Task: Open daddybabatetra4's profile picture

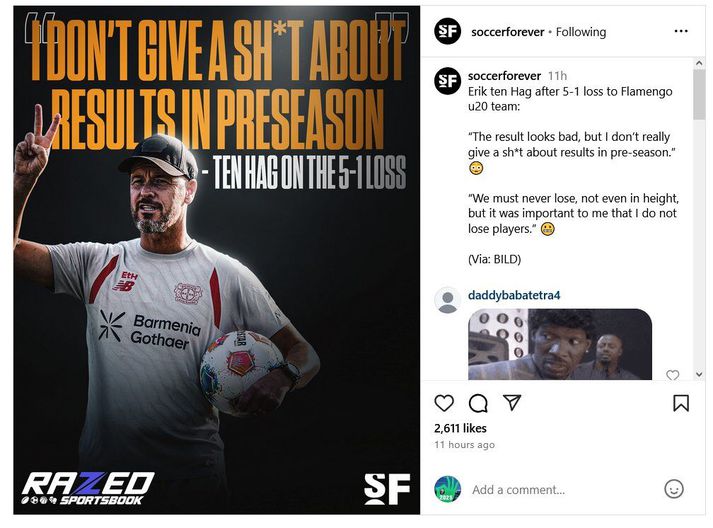Action: [x=447, y=300]
